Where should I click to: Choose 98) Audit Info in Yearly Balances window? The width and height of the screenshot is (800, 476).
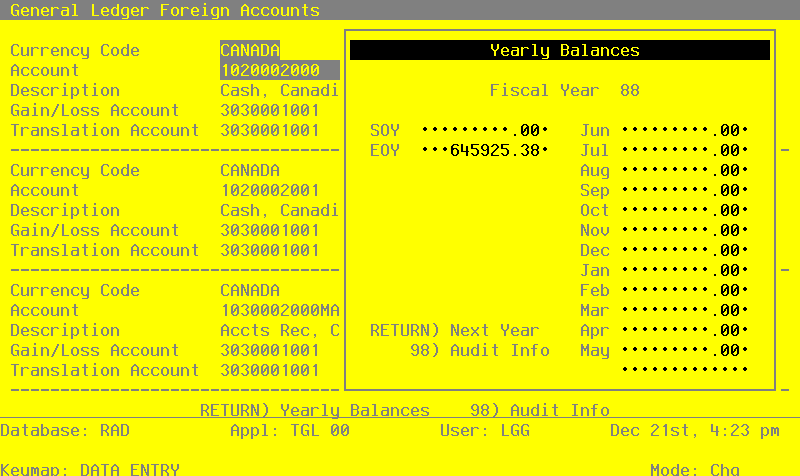click(480, 350)
